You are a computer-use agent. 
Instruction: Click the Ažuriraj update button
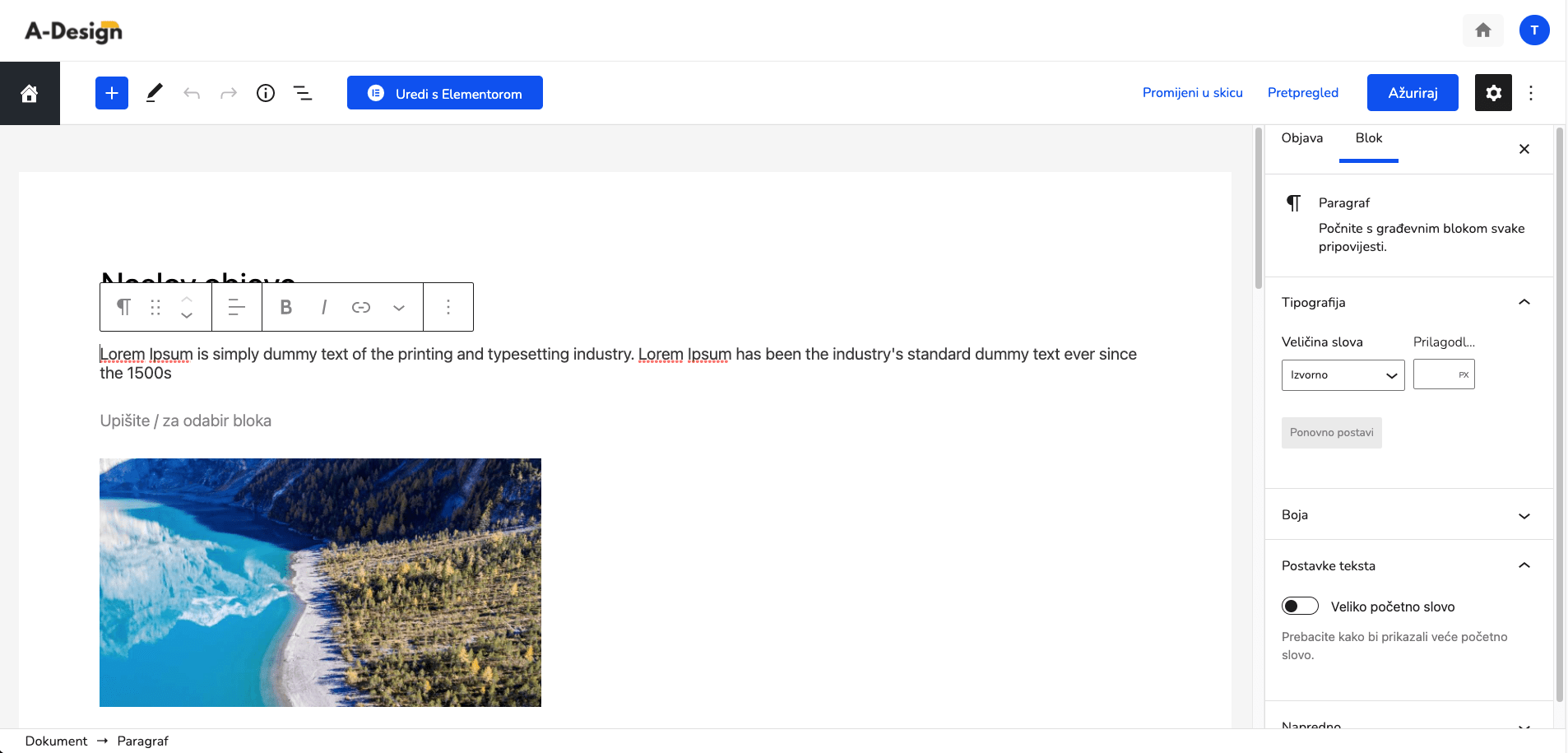coord(1413,93)
